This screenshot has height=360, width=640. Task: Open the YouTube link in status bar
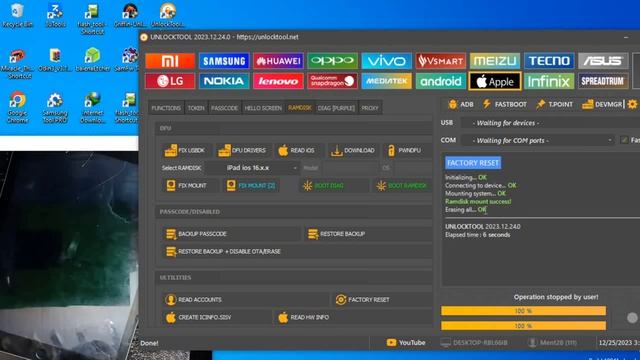406,343
